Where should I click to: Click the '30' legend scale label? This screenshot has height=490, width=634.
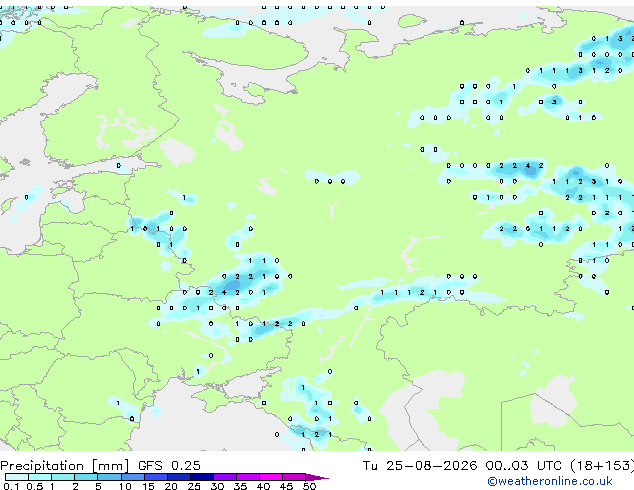point(217,486)
